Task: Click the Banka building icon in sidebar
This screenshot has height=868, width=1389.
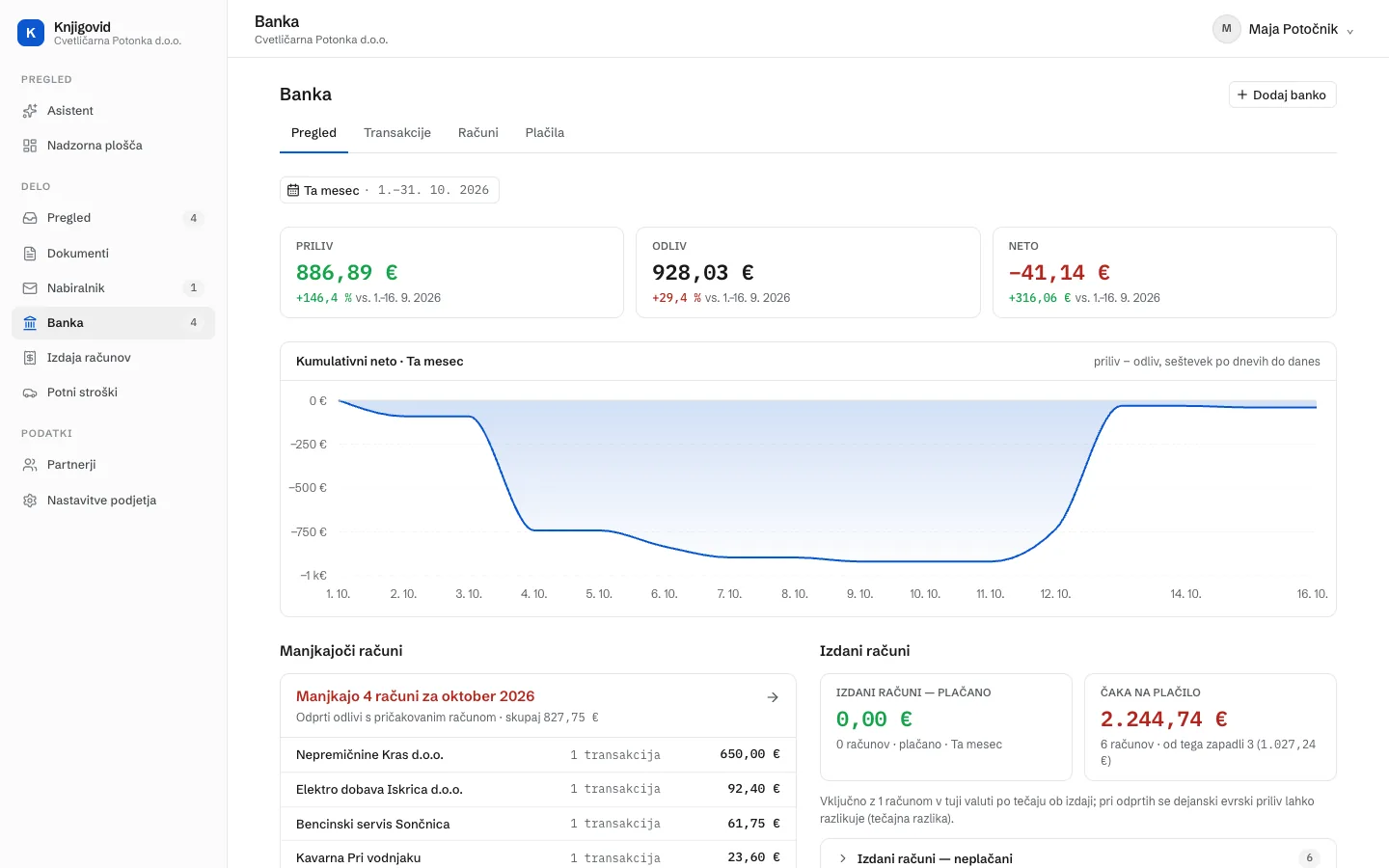Action: point(30,323)
